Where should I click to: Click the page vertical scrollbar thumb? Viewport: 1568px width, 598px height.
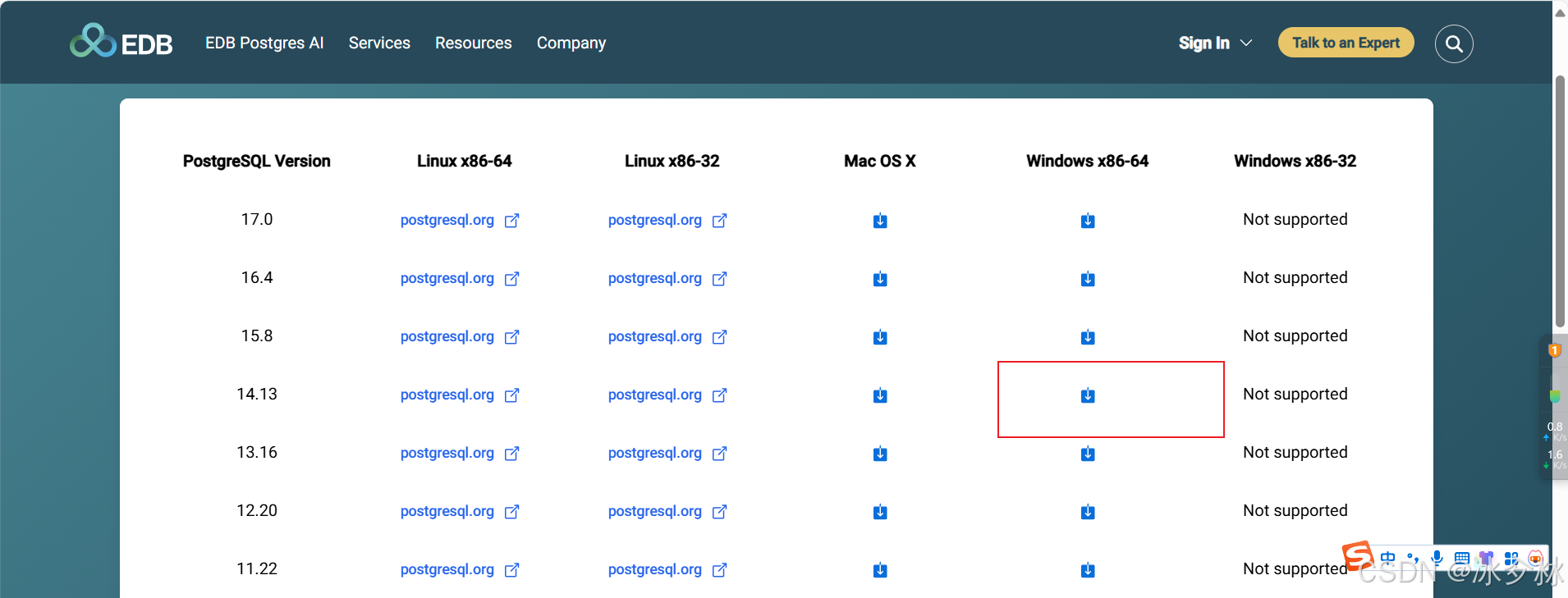tap(1560, 201)
